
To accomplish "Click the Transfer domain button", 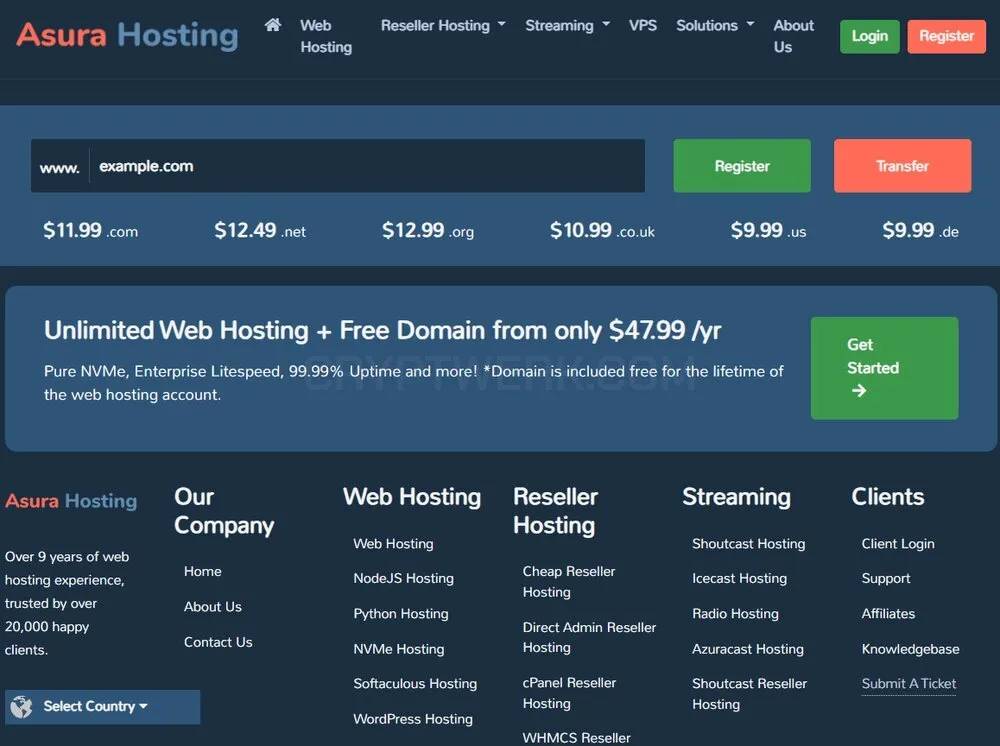I will coord(902,166).
